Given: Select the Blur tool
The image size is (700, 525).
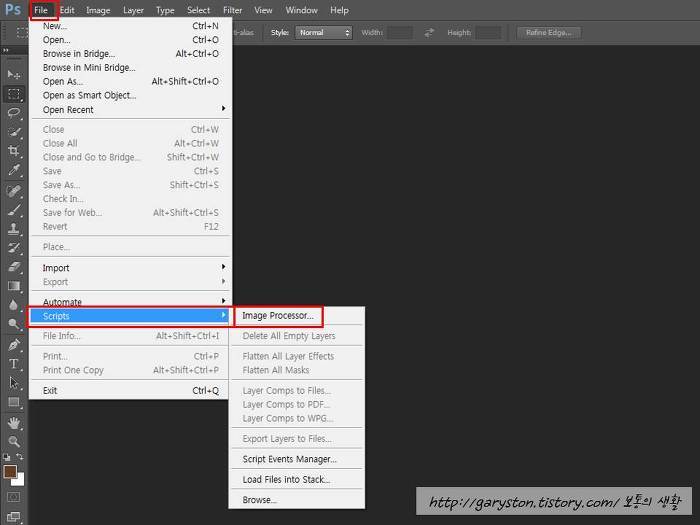Looking at the screenshot, I should click(14, 305).
